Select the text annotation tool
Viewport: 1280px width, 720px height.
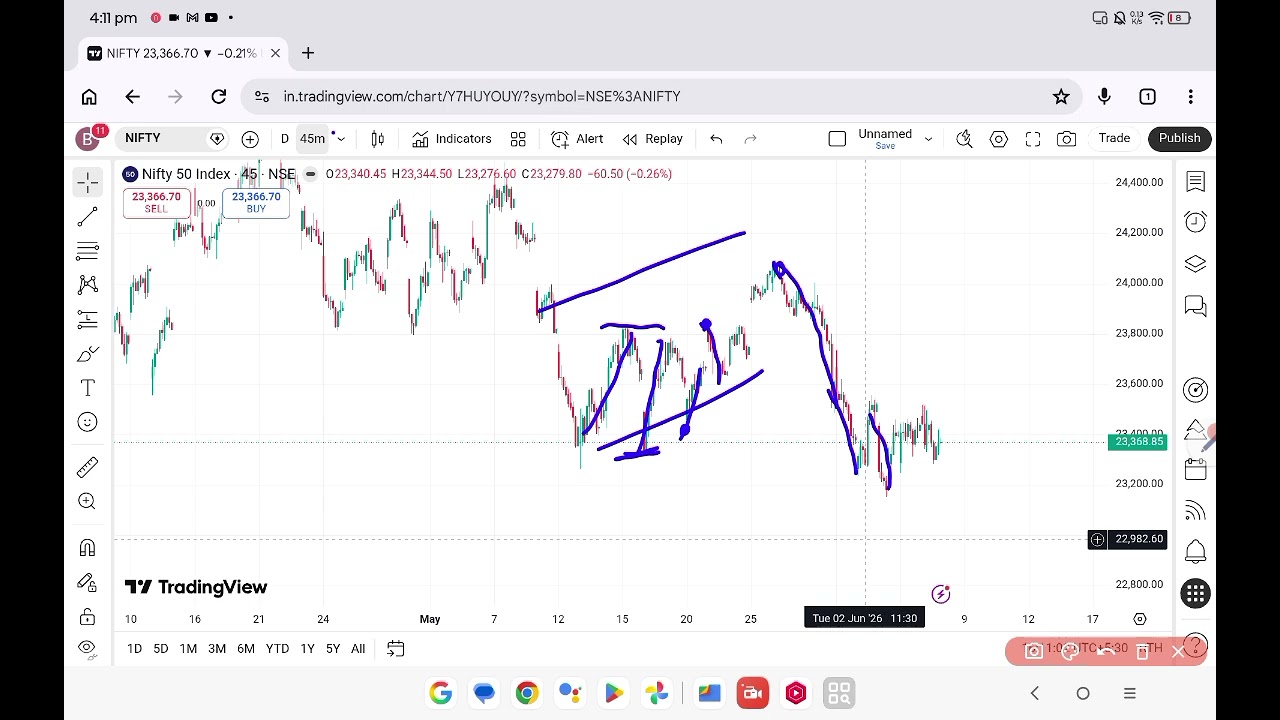pos(88,388)
